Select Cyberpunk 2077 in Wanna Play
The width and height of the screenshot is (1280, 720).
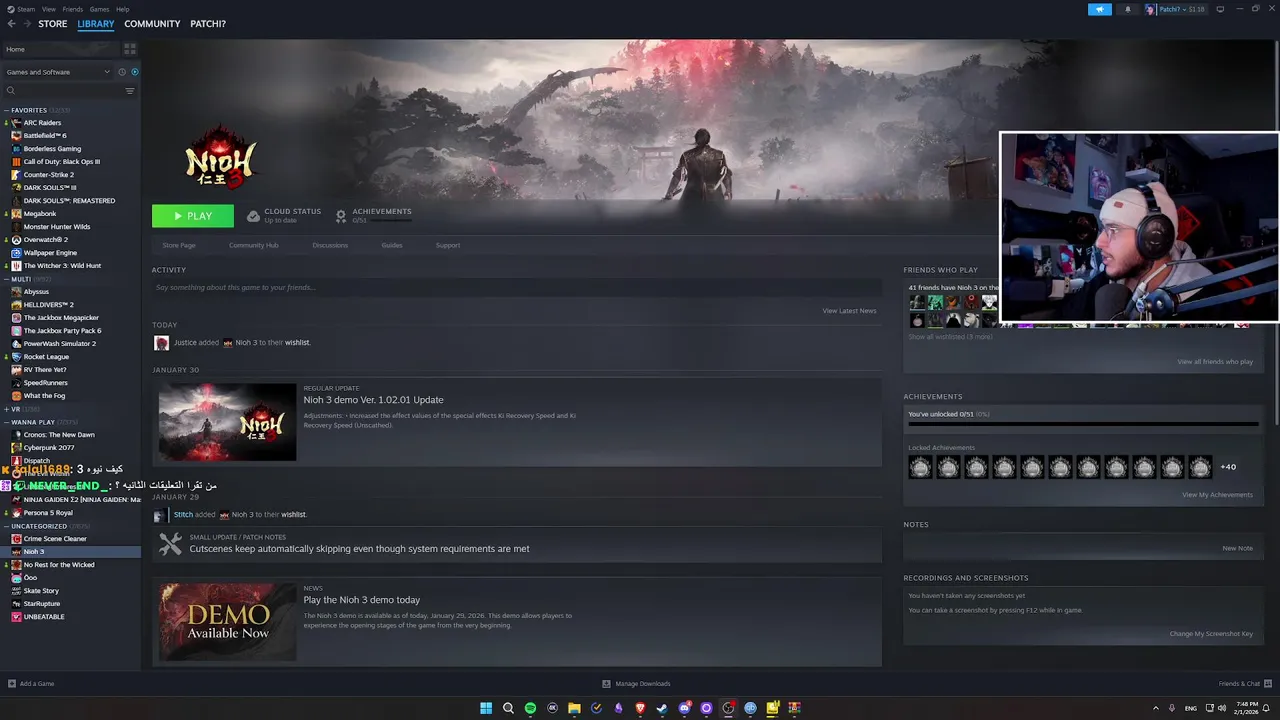49,448
